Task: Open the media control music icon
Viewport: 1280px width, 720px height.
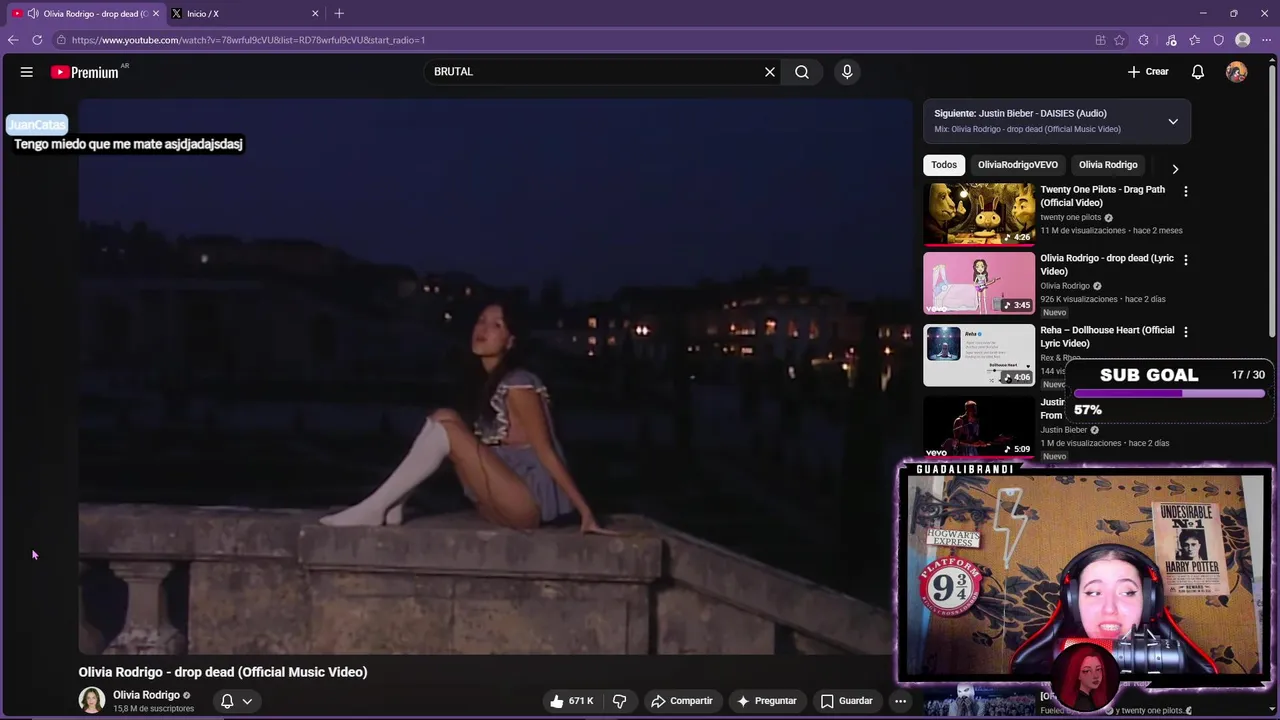Action: [1171, 40]
